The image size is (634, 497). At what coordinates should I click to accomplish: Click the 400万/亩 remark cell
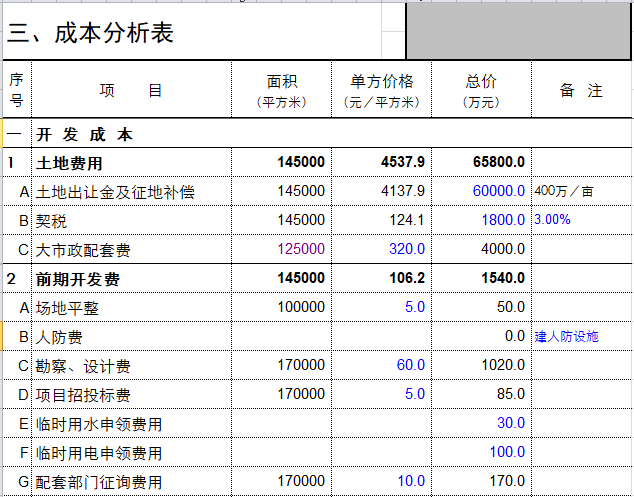[564, 191]
